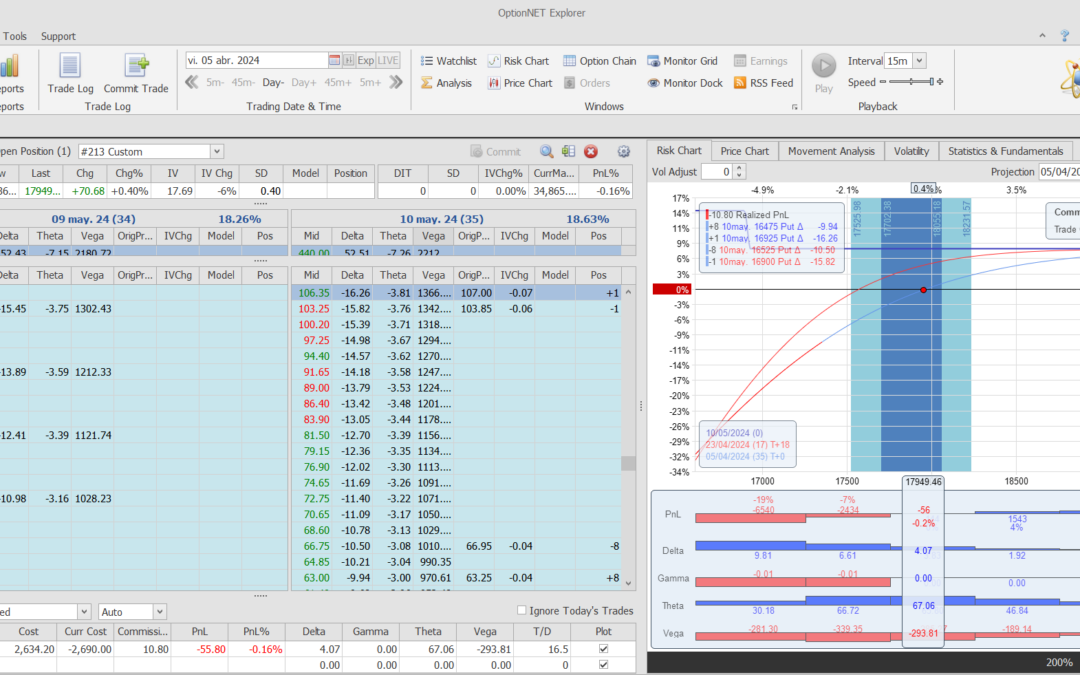This screenshot has height=675, width=1080.
Task: Expand the #213 Custom position dropdown
Action: pyautogui.click(x=217, y=152)
